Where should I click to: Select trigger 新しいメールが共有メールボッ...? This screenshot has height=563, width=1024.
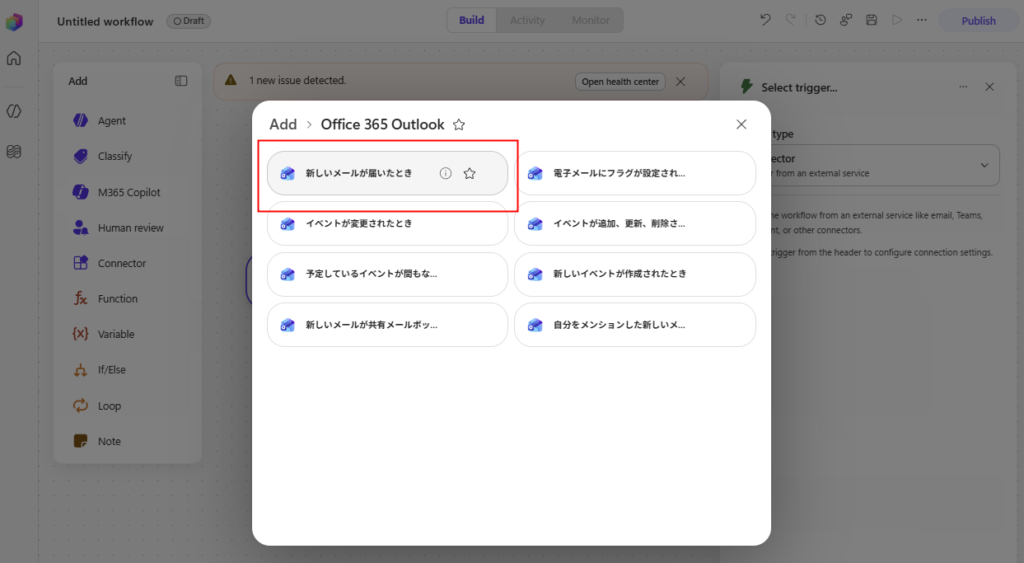[387, 325]
